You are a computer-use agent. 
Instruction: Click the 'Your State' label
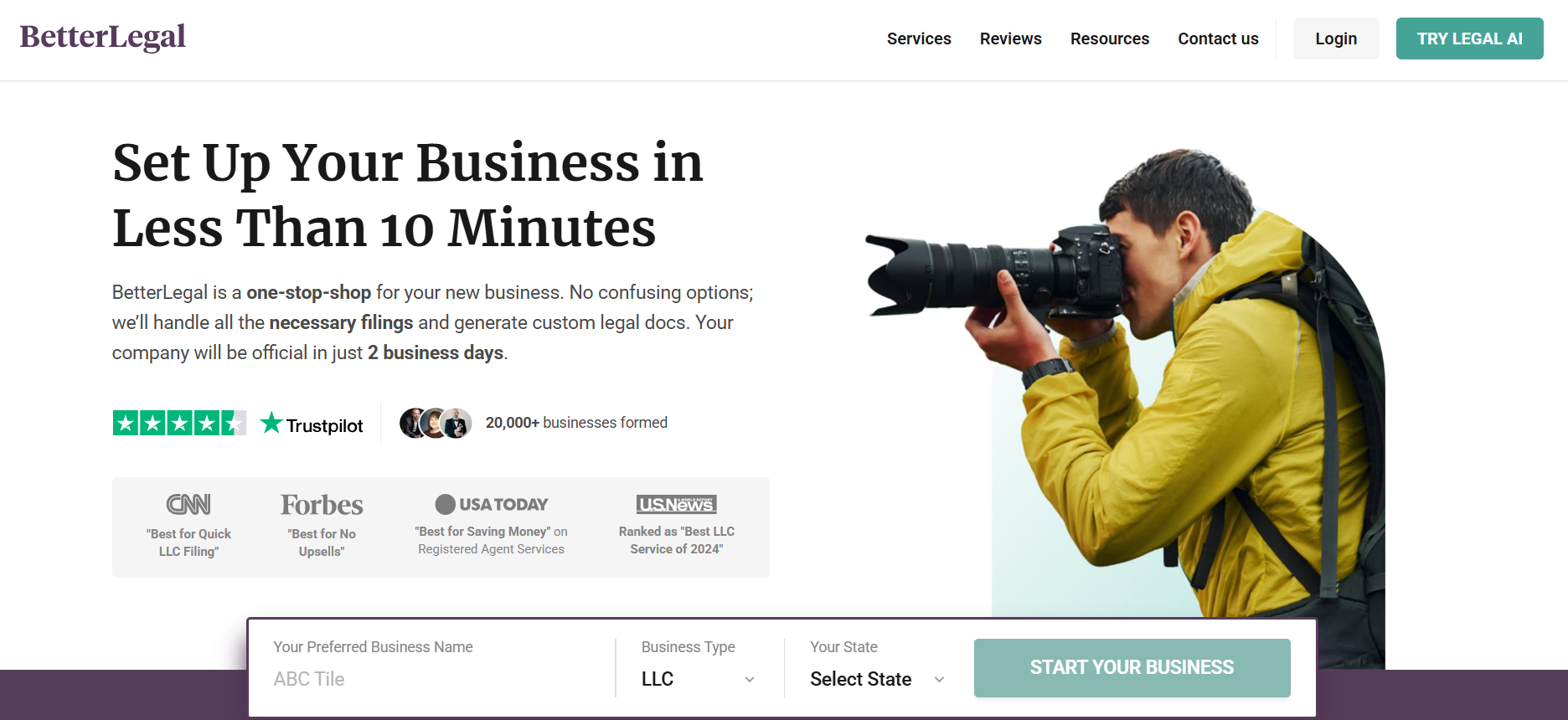tap(843, 647)
